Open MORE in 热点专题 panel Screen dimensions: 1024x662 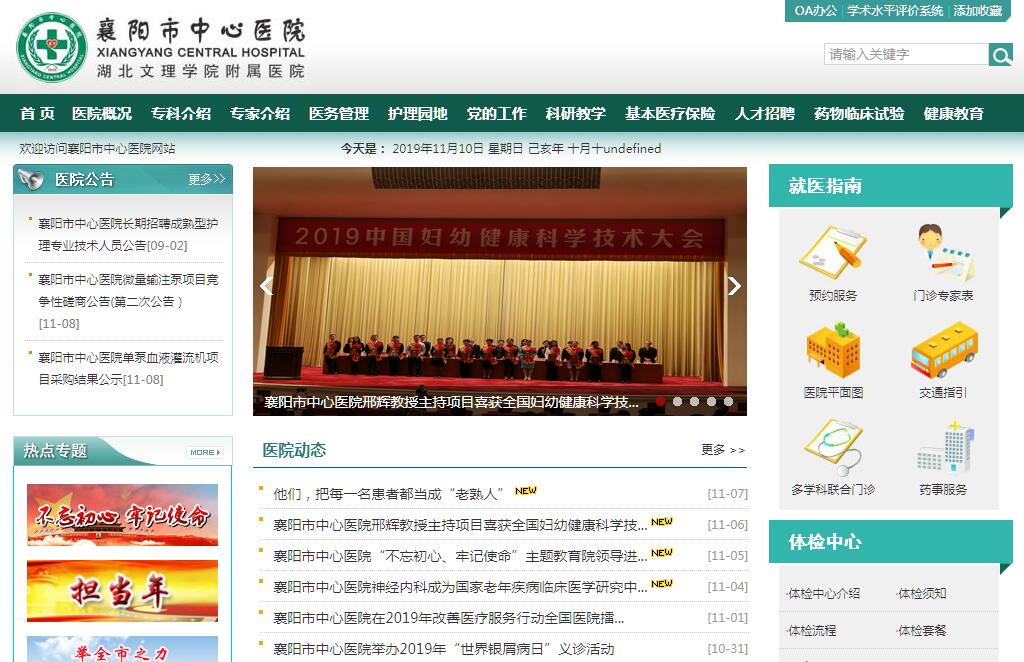click(x=204, y=452)
